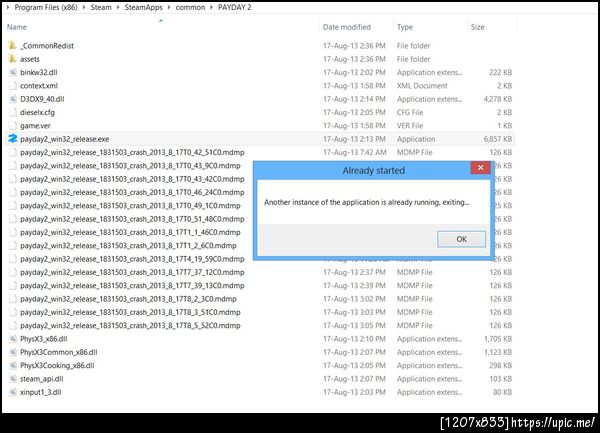Viewport: 600px width, 433px height.
Task: Click the dialog message about another instance running
Action: pyautogui.click(x=367, y=202)
